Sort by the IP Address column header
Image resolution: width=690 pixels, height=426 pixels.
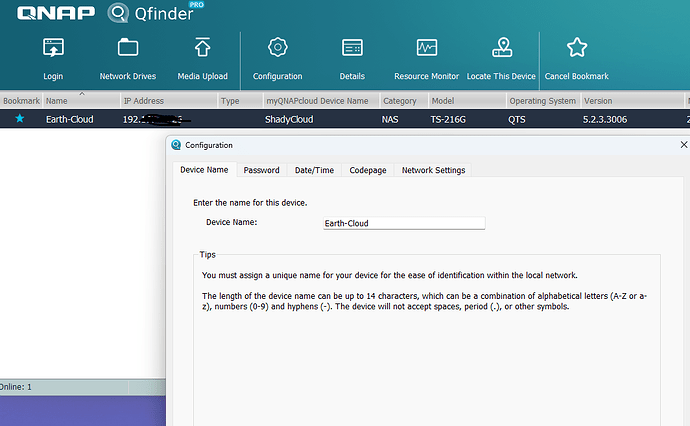pos(169,101)
